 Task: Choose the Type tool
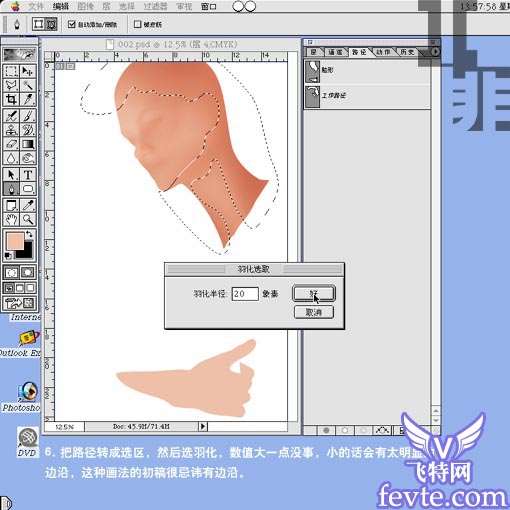click(28, 174)
